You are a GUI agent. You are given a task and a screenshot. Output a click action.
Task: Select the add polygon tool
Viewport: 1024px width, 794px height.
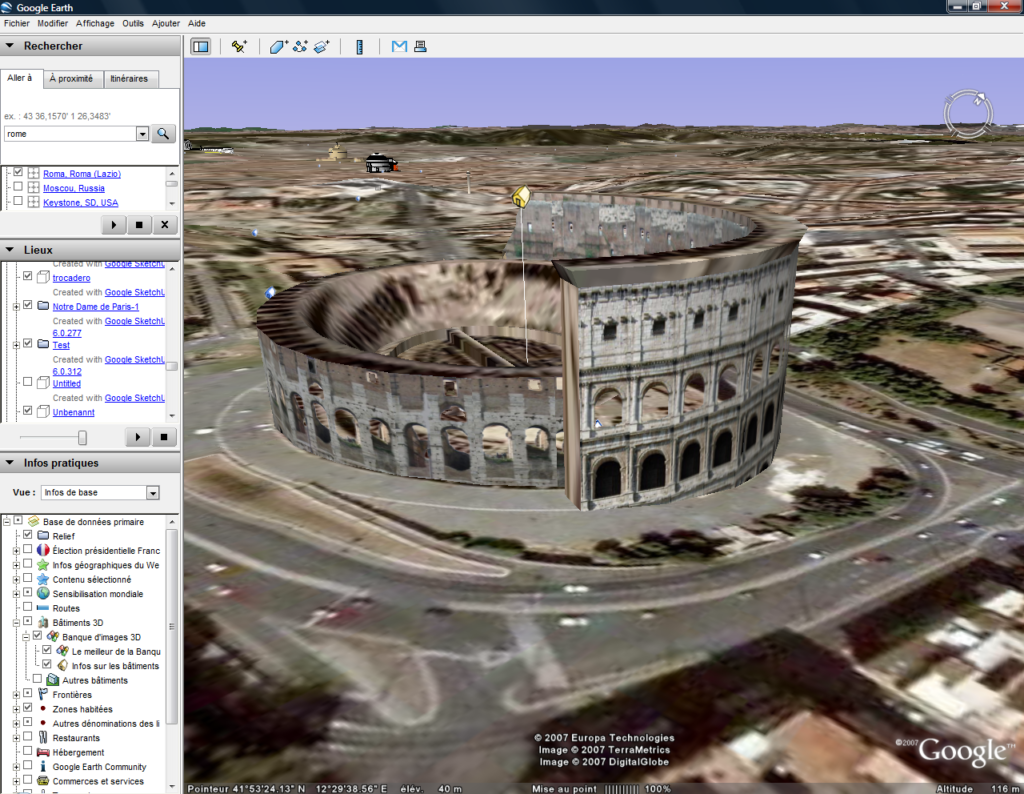click(x=278, y=46)
